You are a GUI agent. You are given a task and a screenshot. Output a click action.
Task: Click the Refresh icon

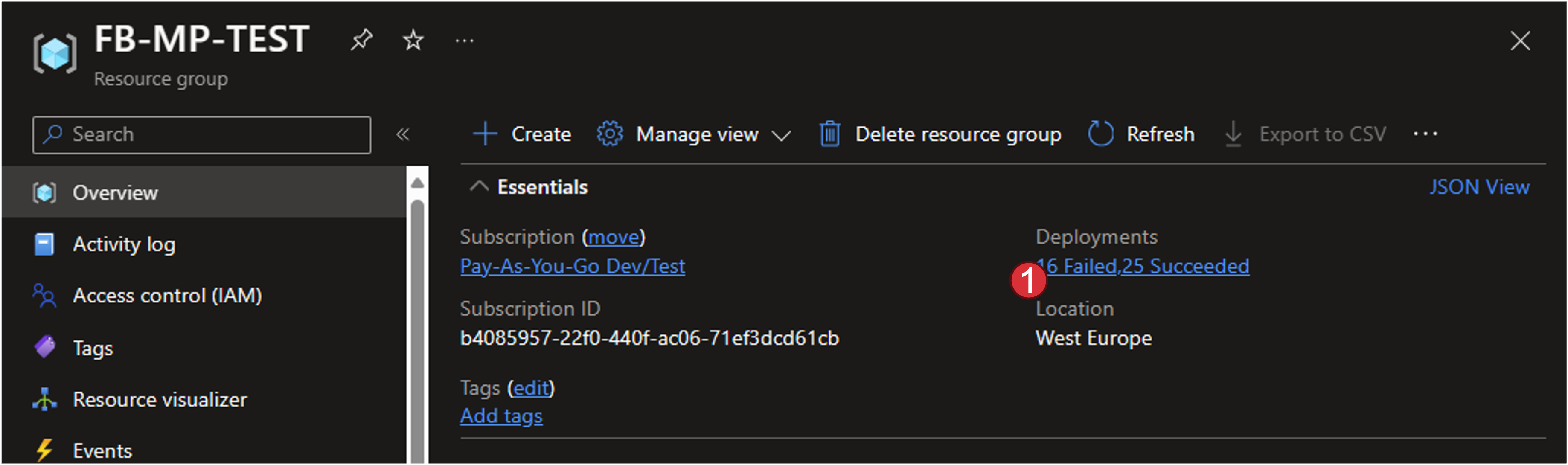[x=1100, y=134]
